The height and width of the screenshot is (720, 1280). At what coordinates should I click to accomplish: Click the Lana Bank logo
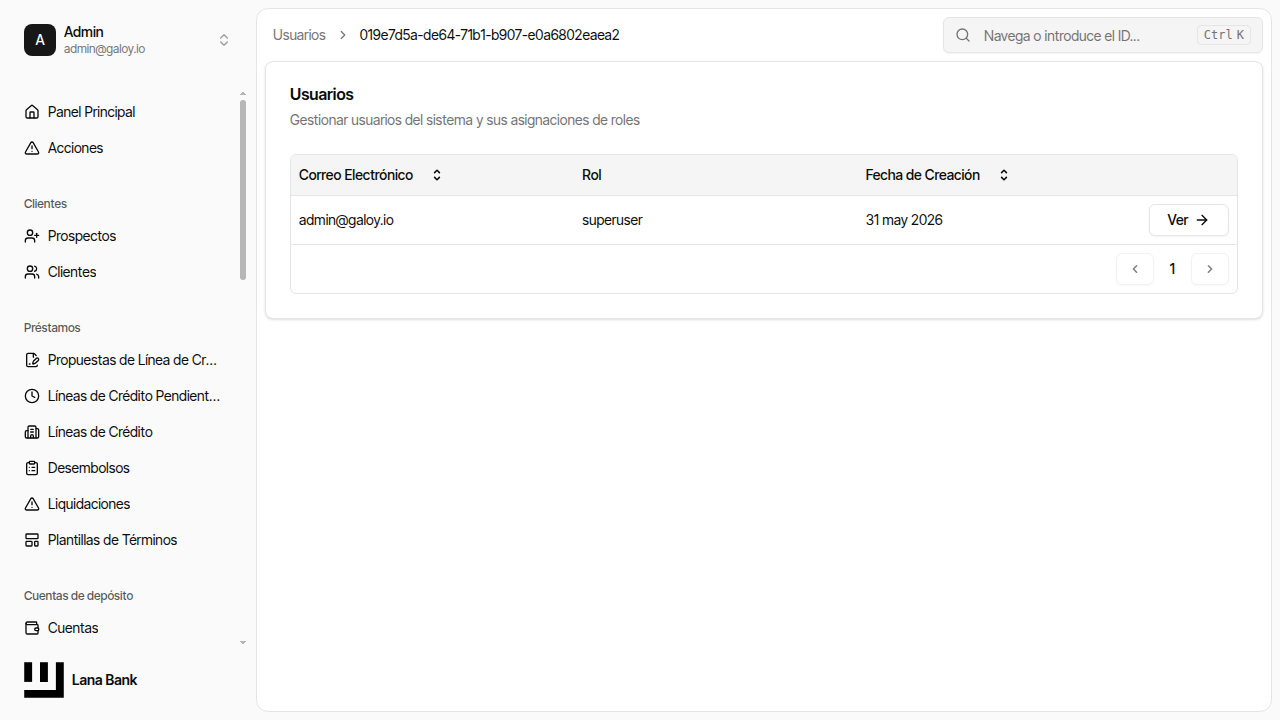[44, 680]
